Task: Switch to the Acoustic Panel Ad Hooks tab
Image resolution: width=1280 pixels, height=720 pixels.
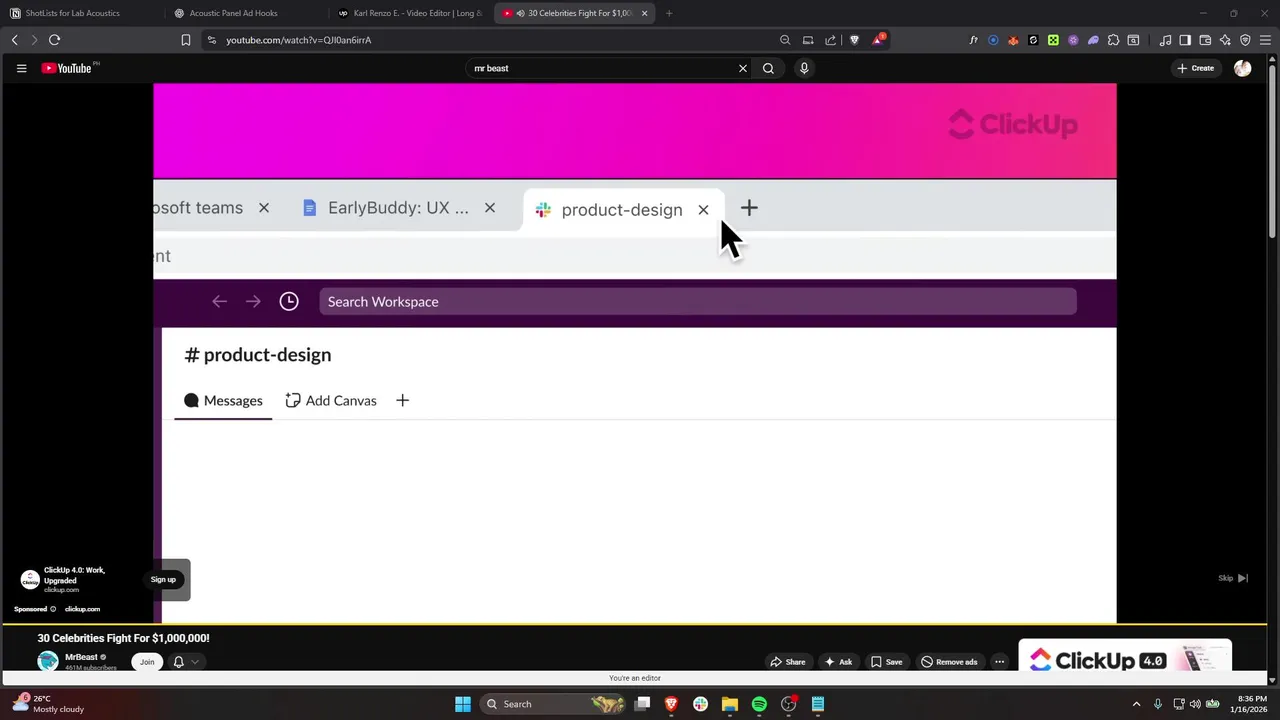Action: 246,13
